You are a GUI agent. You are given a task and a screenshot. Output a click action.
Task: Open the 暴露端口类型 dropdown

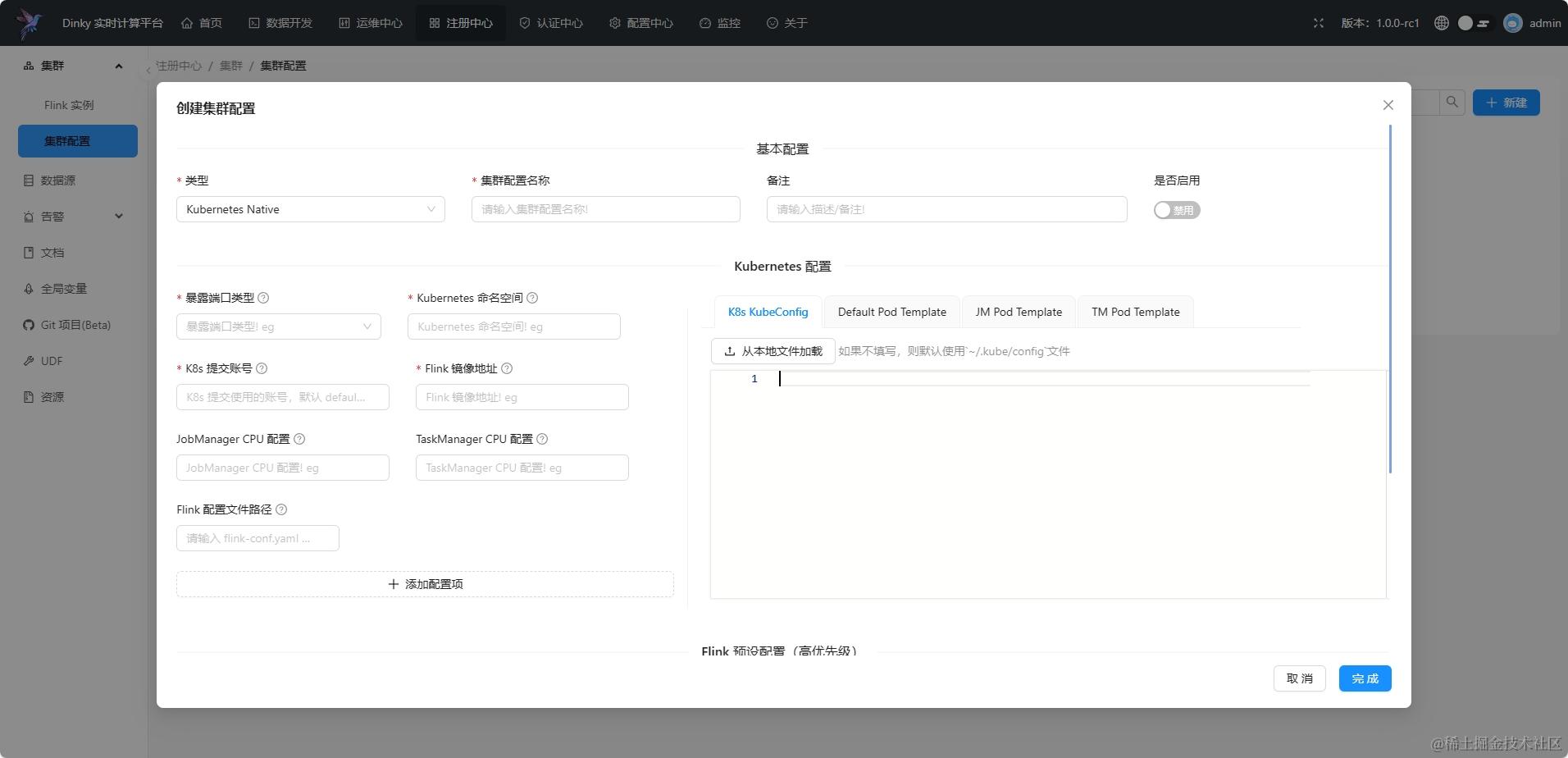[278, 326]
